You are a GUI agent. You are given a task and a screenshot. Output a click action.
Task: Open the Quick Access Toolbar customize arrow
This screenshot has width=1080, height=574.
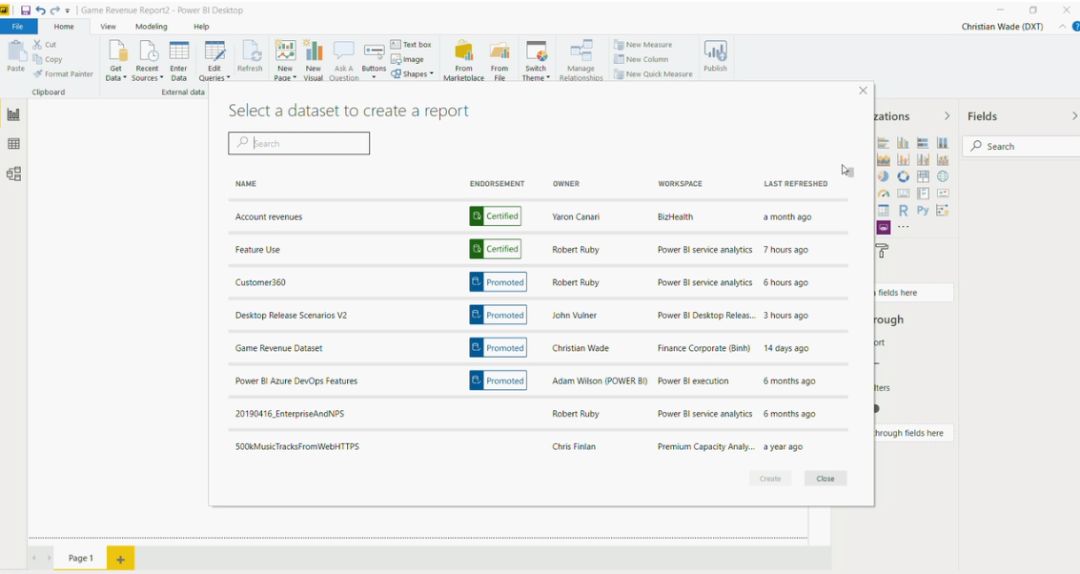coord(68,11)
